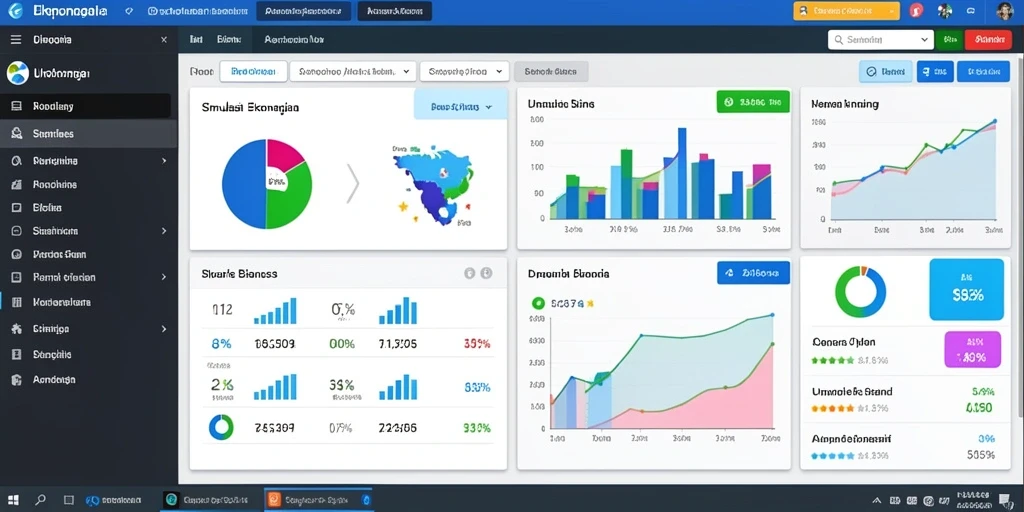
Task: Open the second filter dropdown in filter row
Action: tap(353, 72)
